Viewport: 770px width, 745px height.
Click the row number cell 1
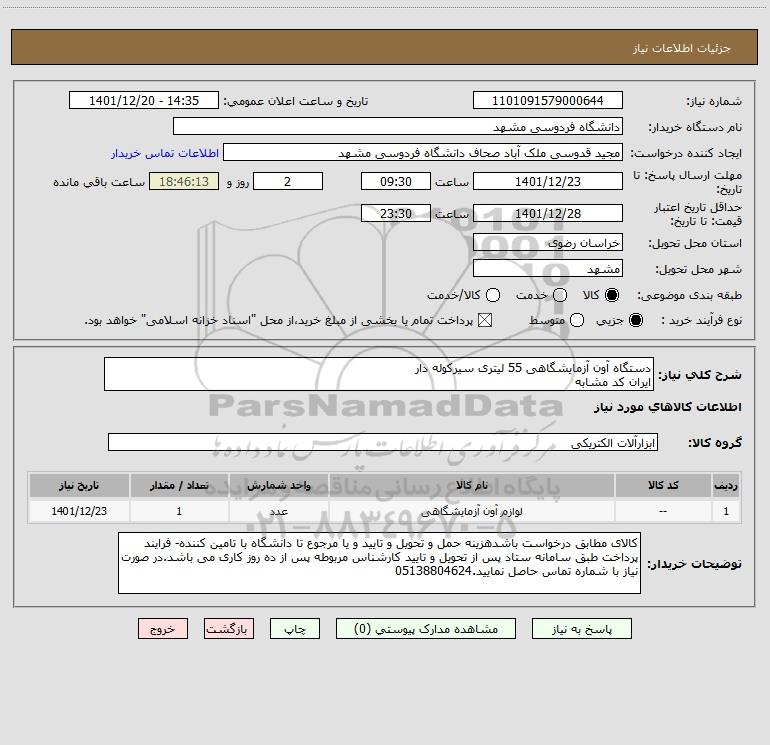pyautogui.click(x=726, y=511)
